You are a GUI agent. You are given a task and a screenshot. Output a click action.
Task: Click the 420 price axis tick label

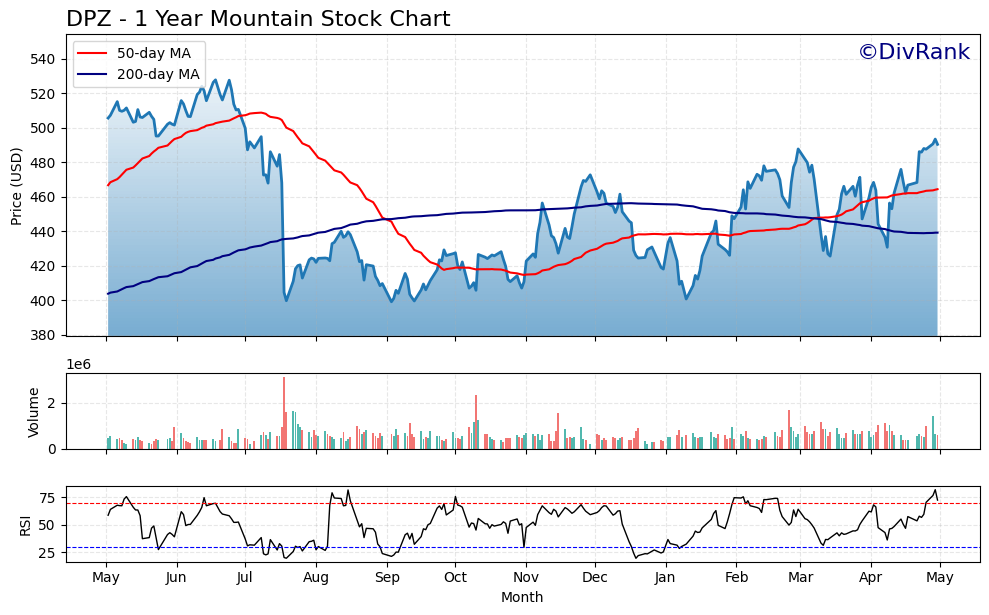(x=42, y=267)
